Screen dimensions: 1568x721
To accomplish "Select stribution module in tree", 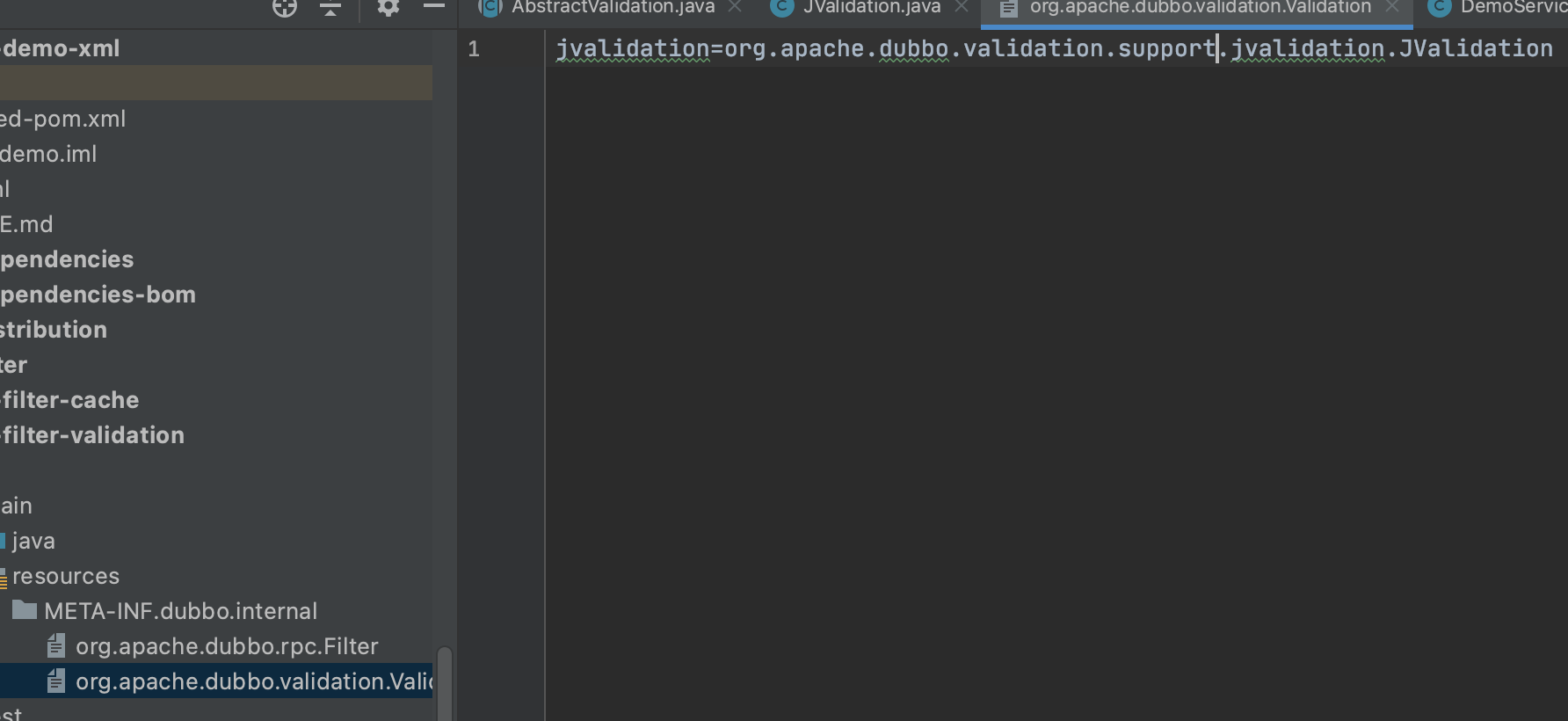I will (x=54, y=330).
